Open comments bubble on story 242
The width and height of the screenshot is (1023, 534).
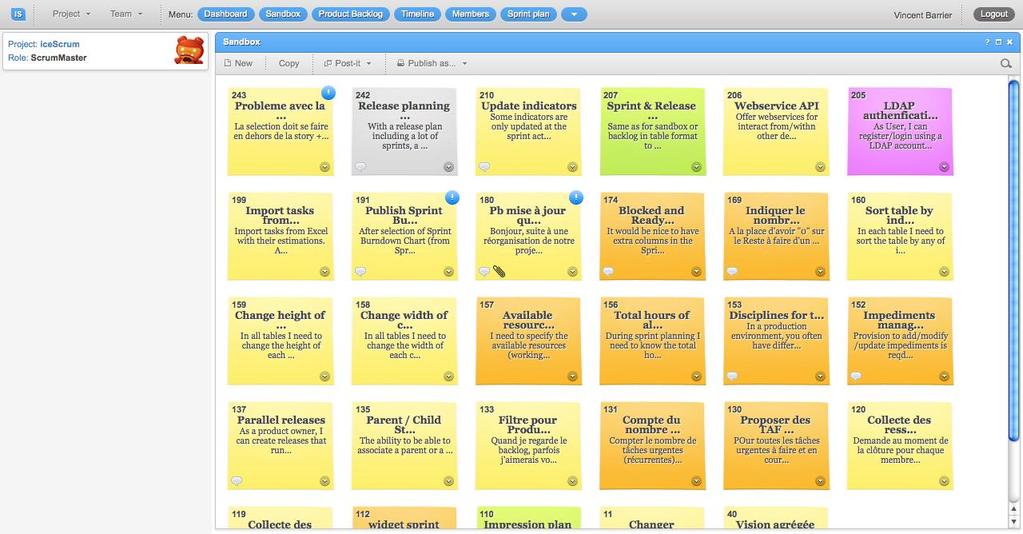pos(360,166)
